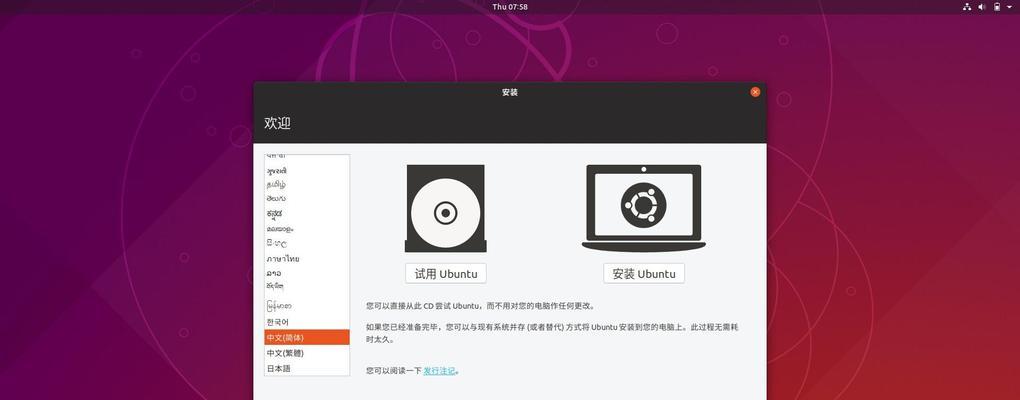1020x400 pixels.
Task: Click the 试用 Ubuntu button
Action: click(x=446, y=274)
